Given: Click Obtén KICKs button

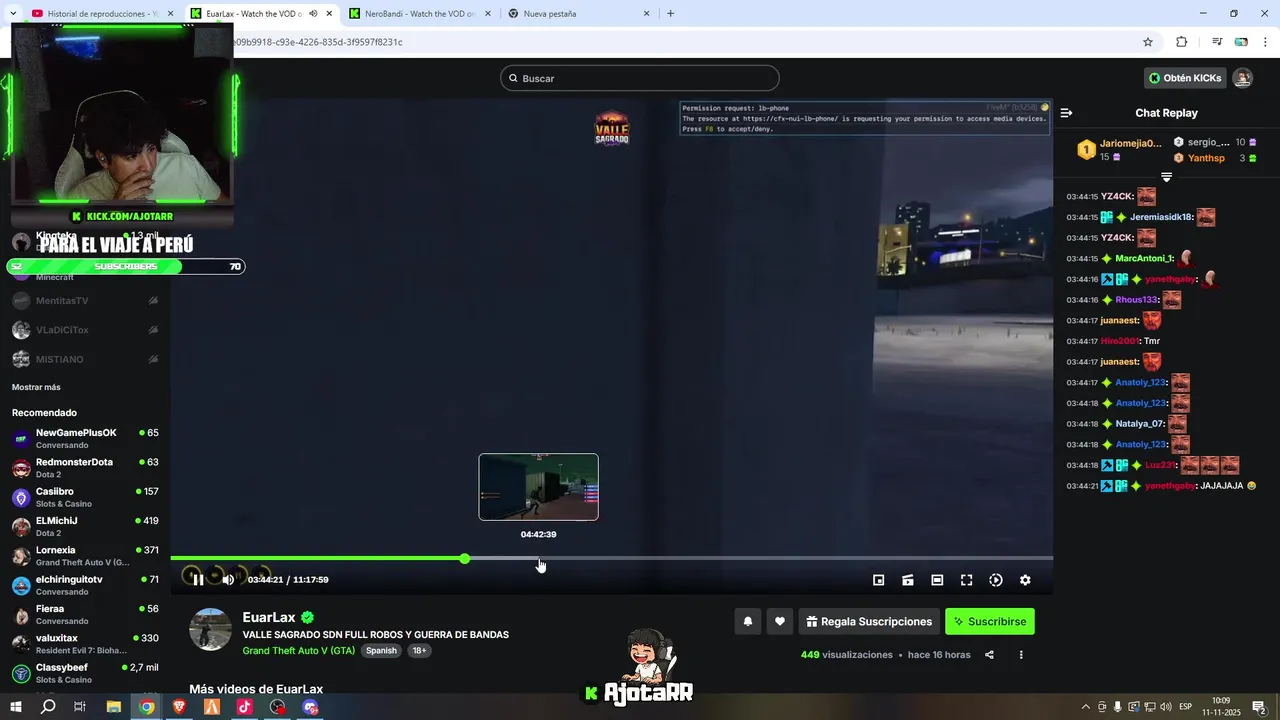Looking at the screenshot, I should [1185, 78].
